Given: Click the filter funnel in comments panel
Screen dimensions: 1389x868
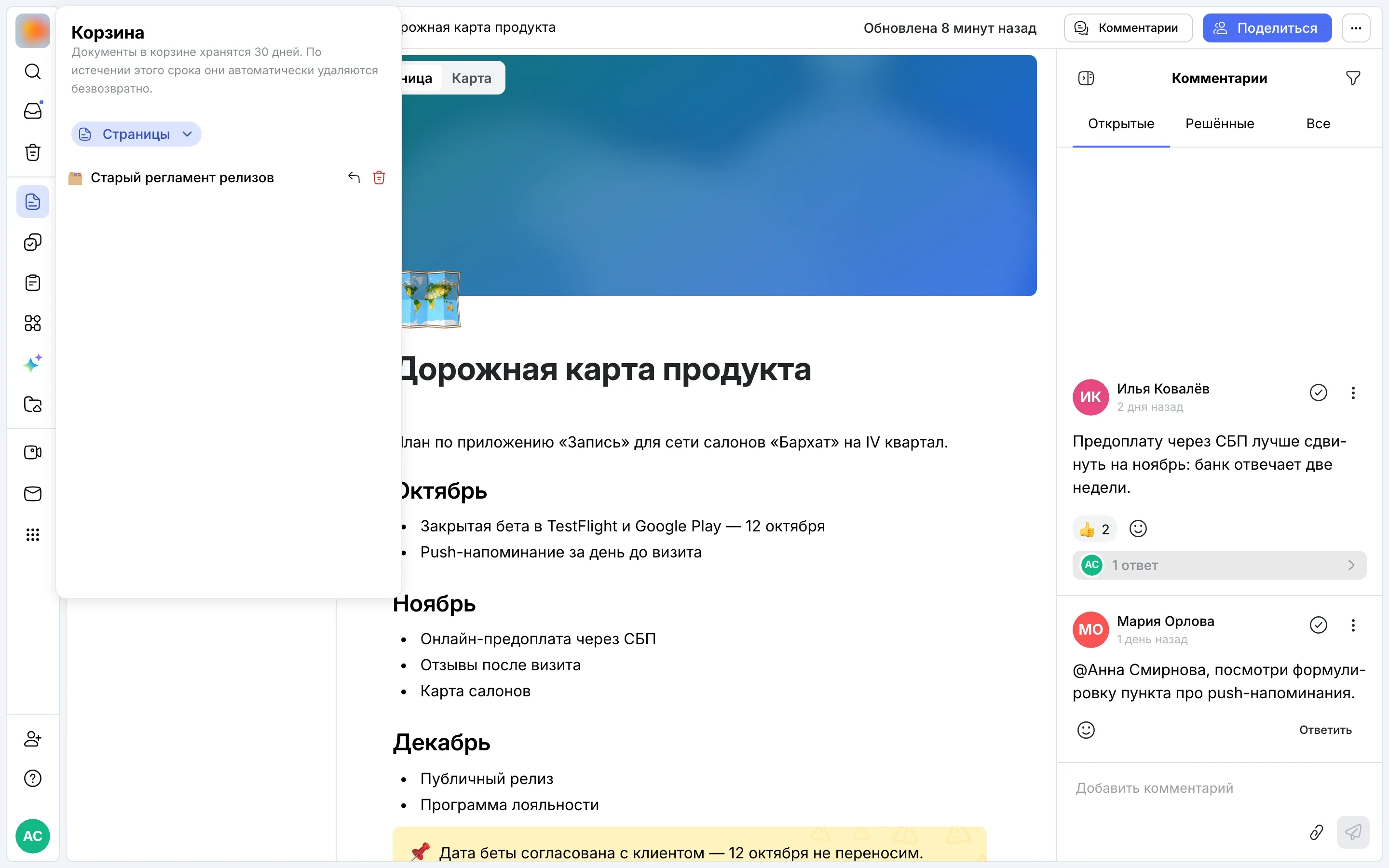Looking at the screenshot, I should (1353, 78).
